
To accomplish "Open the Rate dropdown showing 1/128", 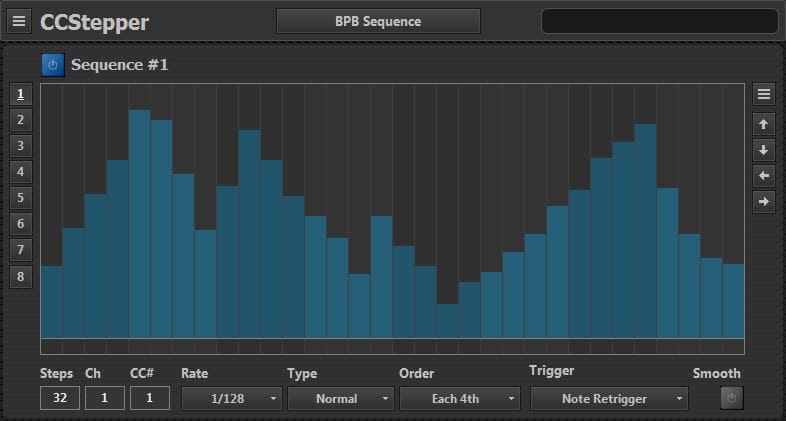I will point(231,399).
